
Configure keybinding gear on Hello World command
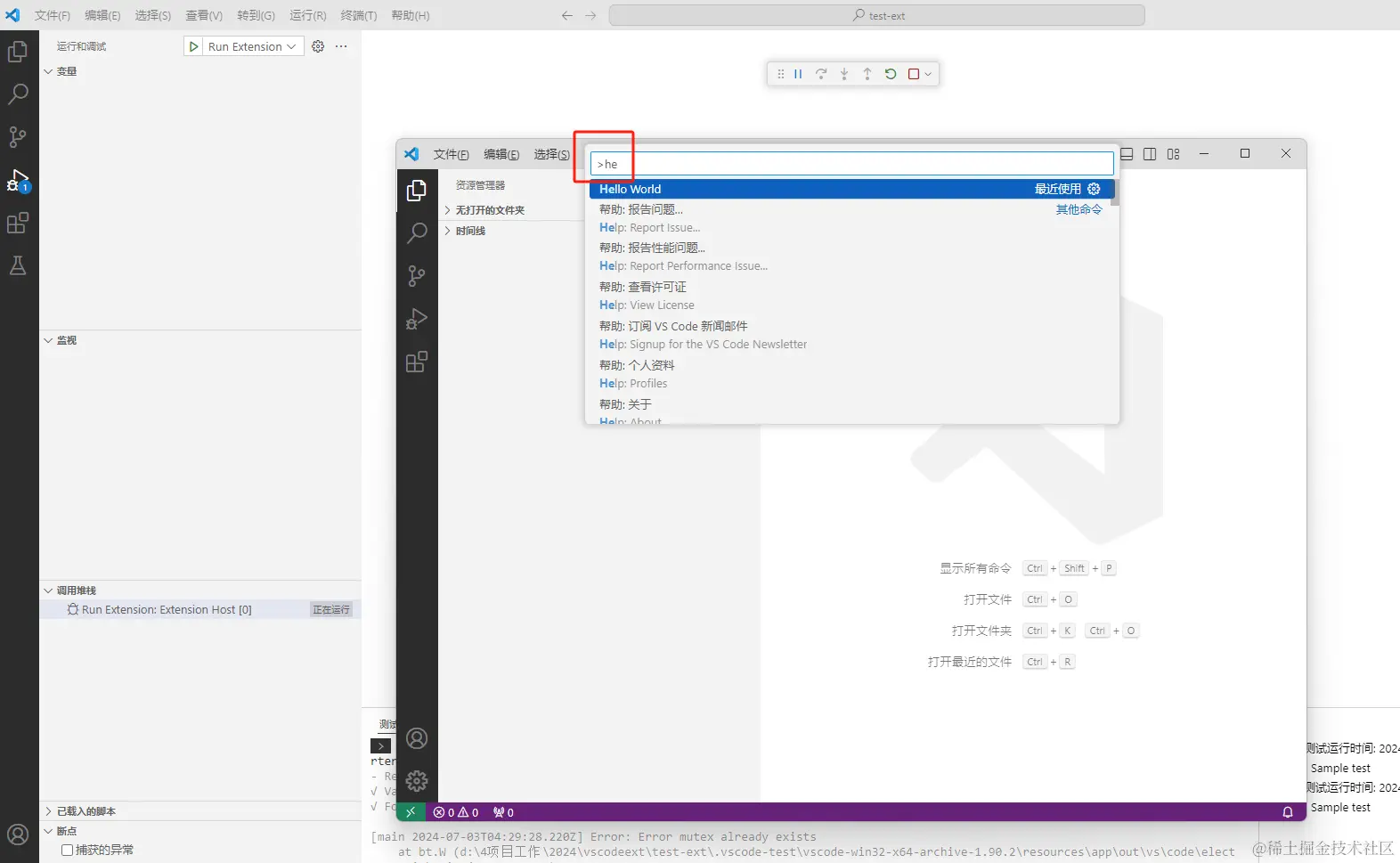(x=1095, y=189)
